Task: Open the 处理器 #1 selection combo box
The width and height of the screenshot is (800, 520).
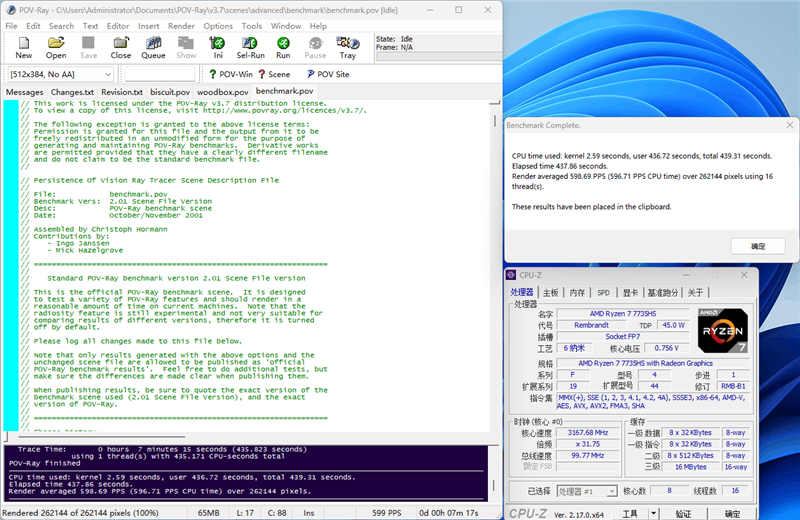Action: pos(586,491)
